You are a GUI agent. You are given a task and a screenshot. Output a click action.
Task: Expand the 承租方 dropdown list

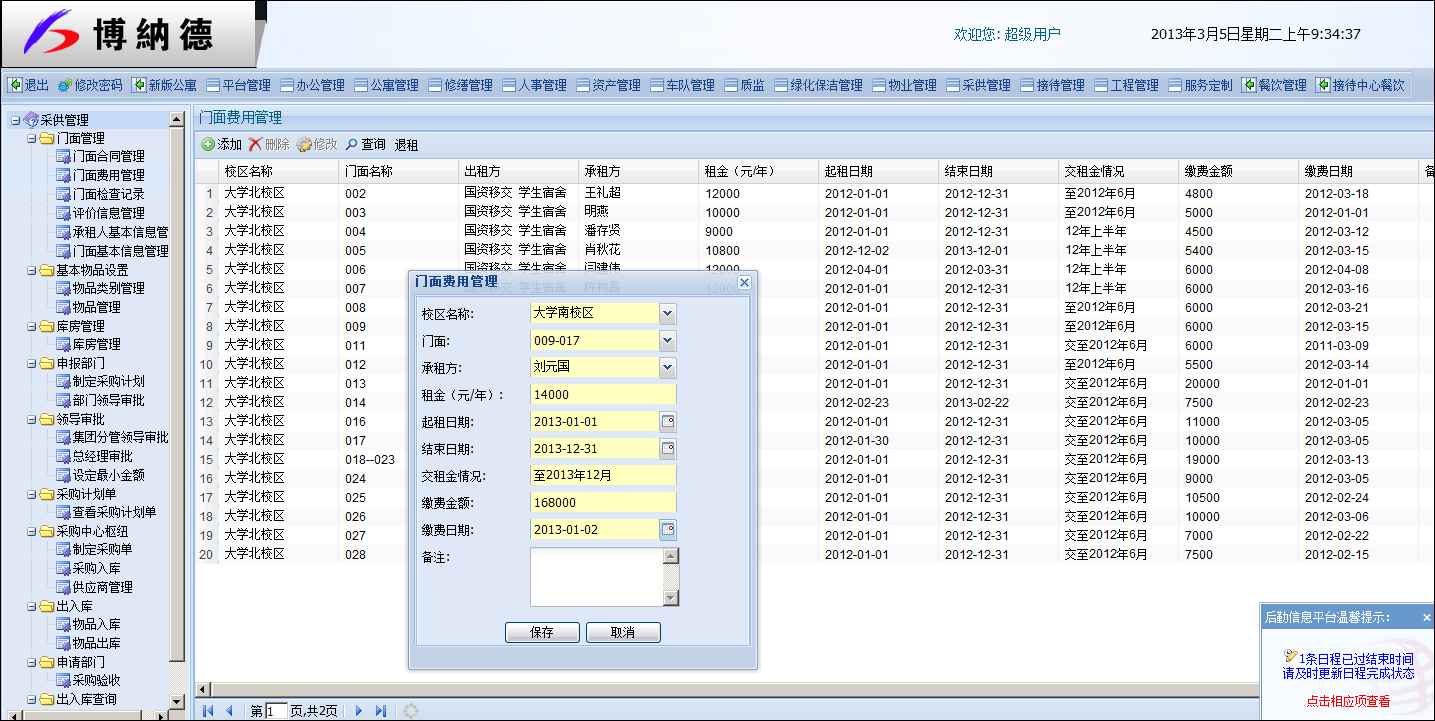coord(668,368)
